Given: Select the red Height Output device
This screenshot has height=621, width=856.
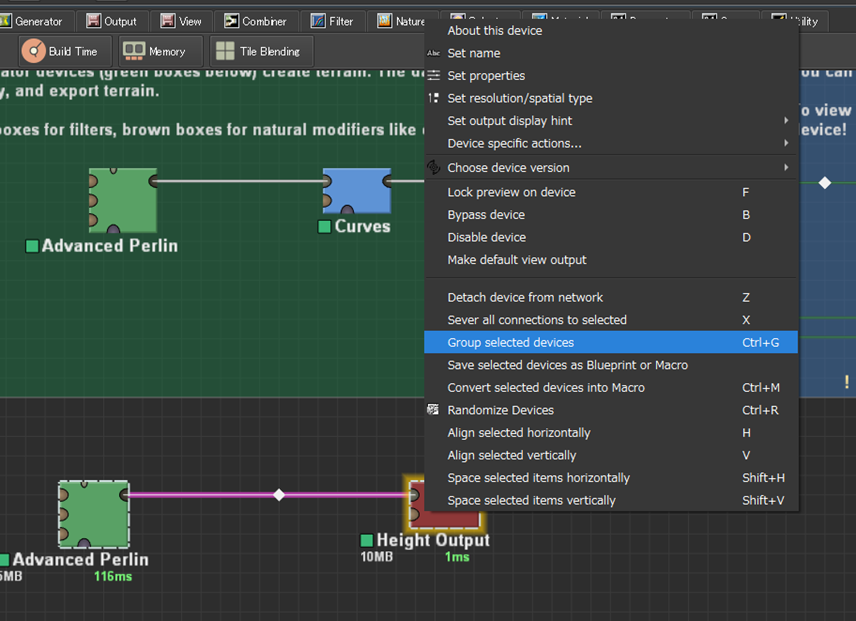Looking at the screenshot, I should click(445, 503).
